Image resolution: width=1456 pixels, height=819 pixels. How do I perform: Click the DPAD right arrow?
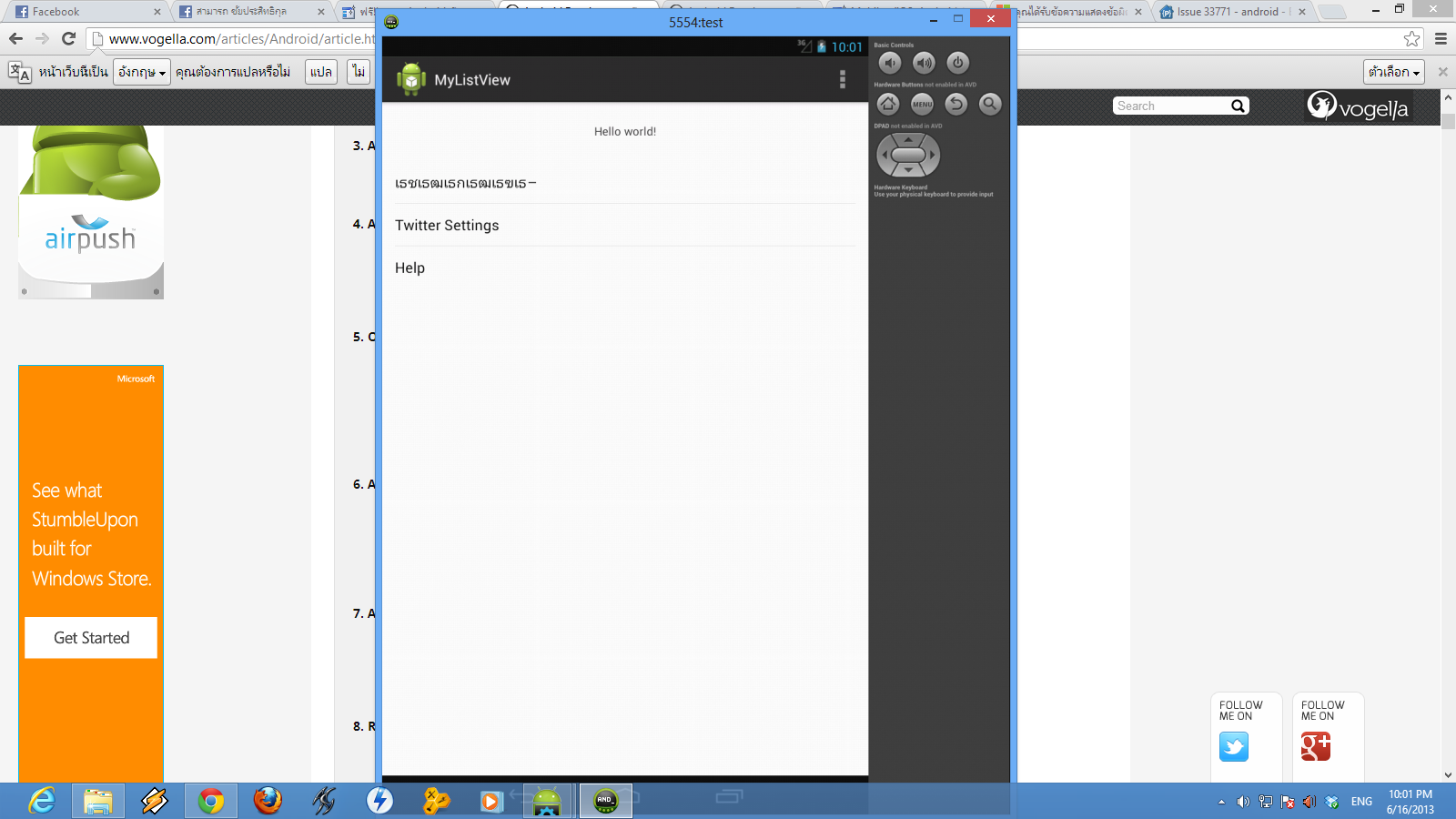pyautogui.click(x=932, y=155)
